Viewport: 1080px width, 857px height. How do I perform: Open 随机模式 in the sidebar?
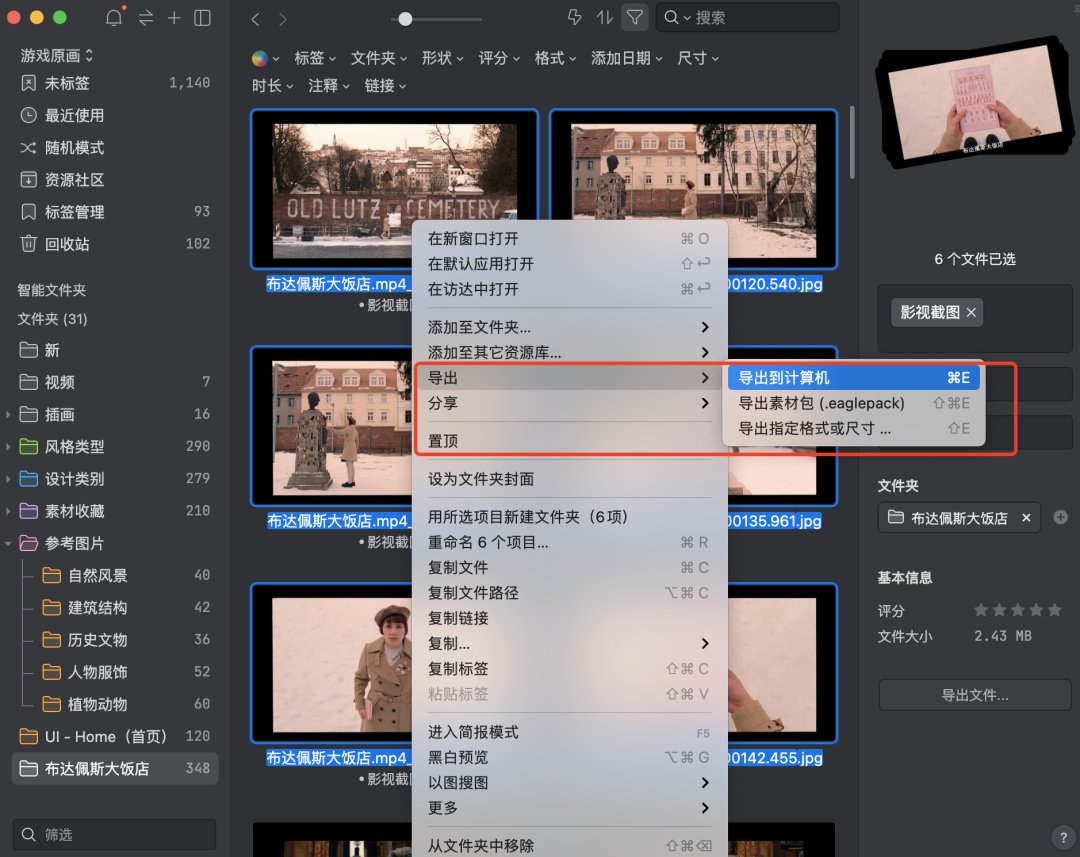point(114,147)
